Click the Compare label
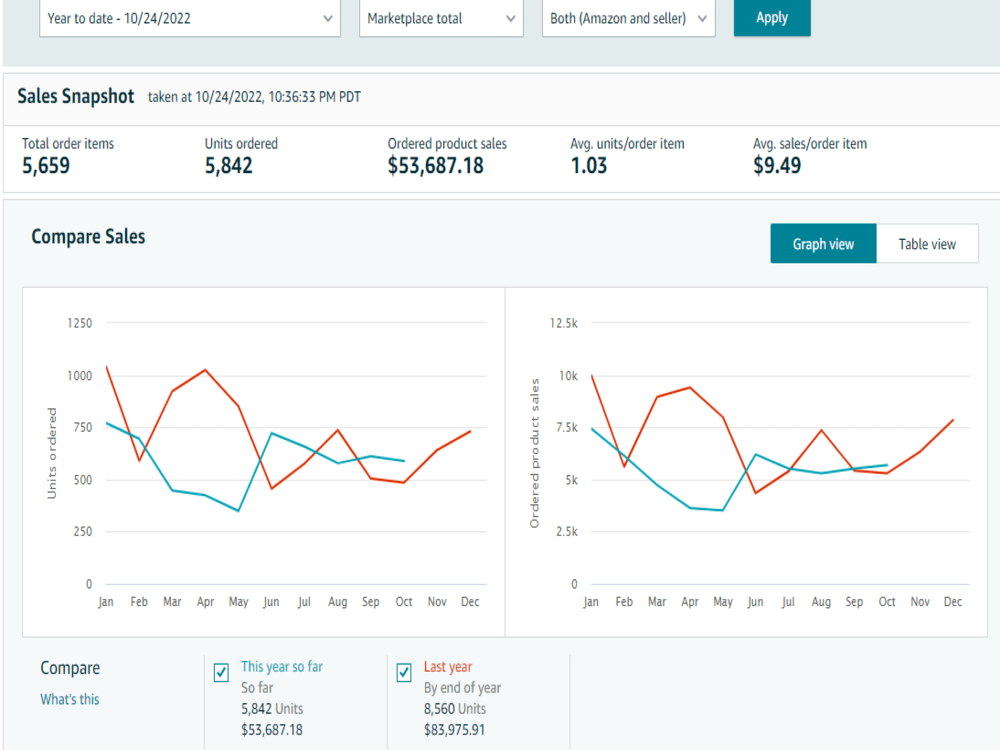This screenshot has height=750, width=1000. pyautogui.click(x=70, y=668)
